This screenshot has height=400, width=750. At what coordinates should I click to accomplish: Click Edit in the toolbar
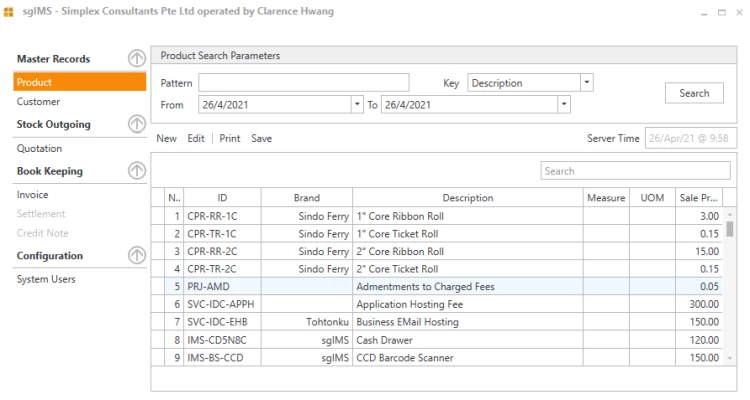[196, 138]
